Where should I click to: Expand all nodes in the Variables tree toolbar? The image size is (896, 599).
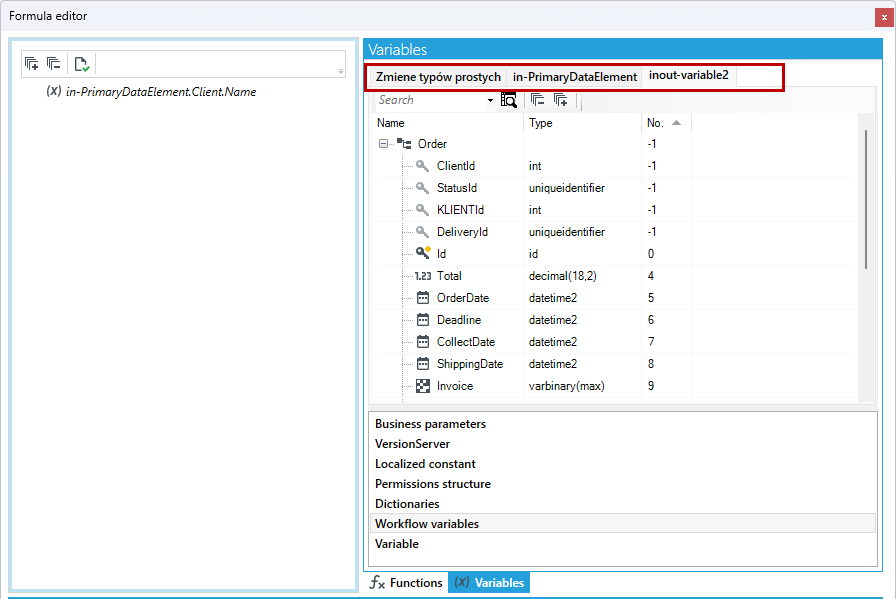(x=561, y=100)
